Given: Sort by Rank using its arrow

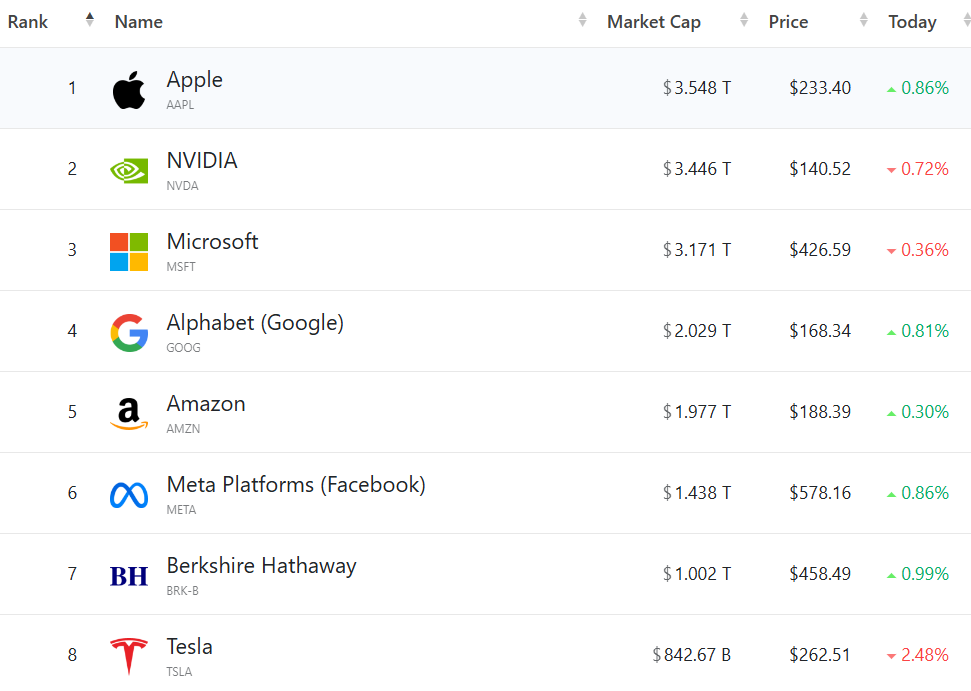Looking at the screenshot, I should click(x=90, y=20).
